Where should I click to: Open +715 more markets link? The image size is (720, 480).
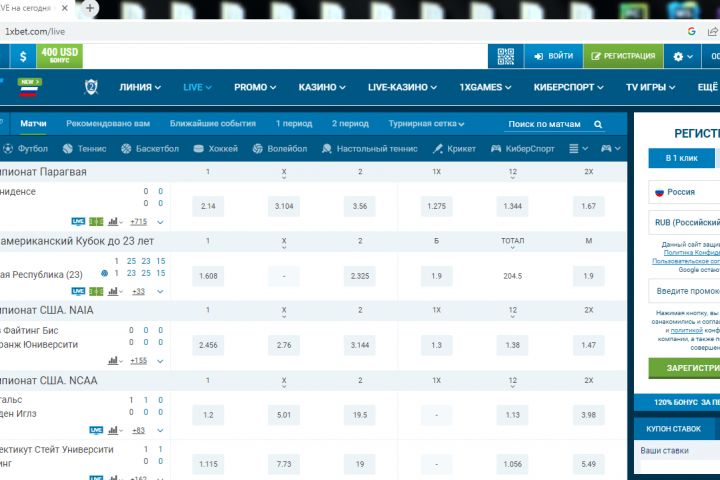tap(139, 222)
